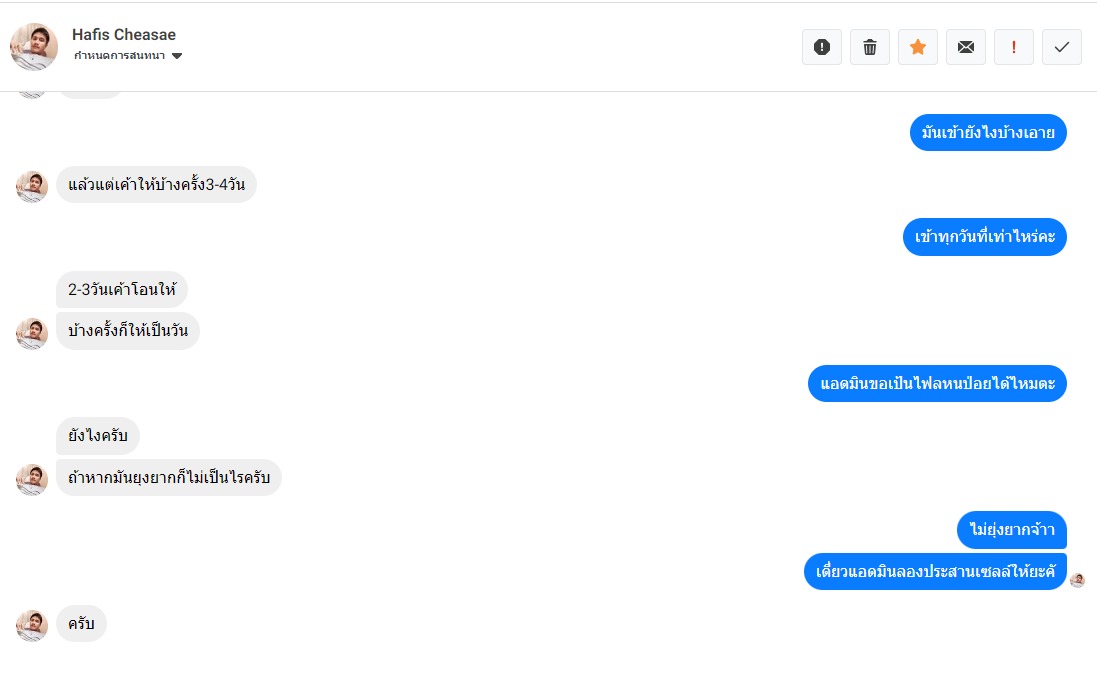The height and width of the screenshot is (674, 1097).
Task: Click the Hafis Cheasae name in header
Action: point(124,35)
